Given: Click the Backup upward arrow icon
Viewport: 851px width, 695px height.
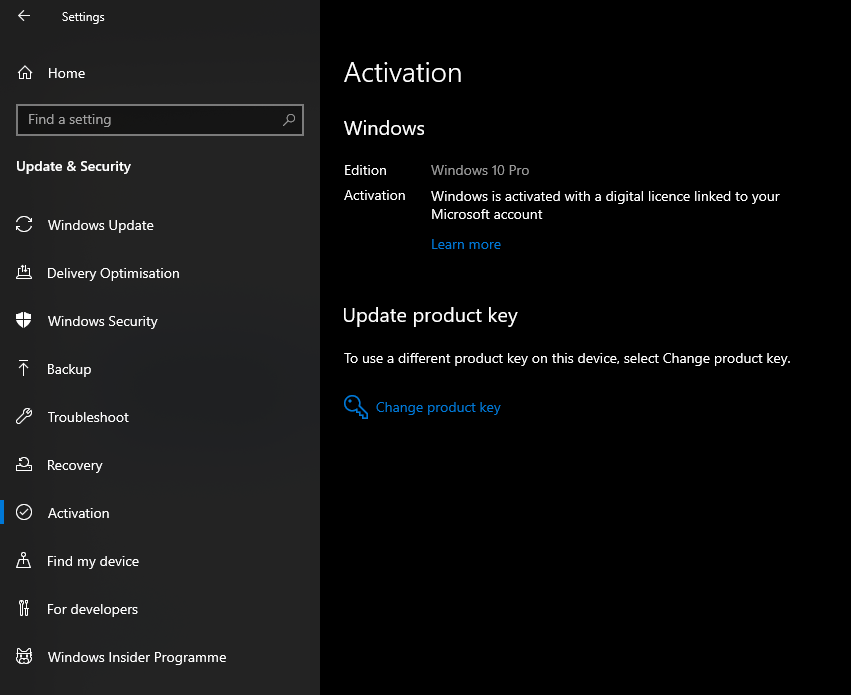Looking at the screenshot, I should pyautogui.click(x=23, y=368).
